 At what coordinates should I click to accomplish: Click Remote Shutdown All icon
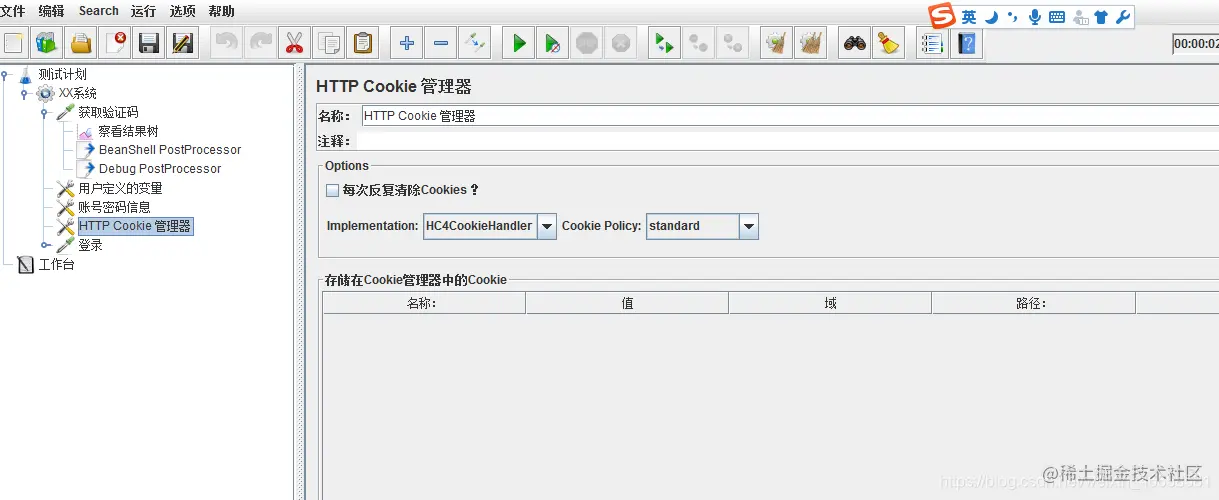pyautogui.click(x=733, y=43)
